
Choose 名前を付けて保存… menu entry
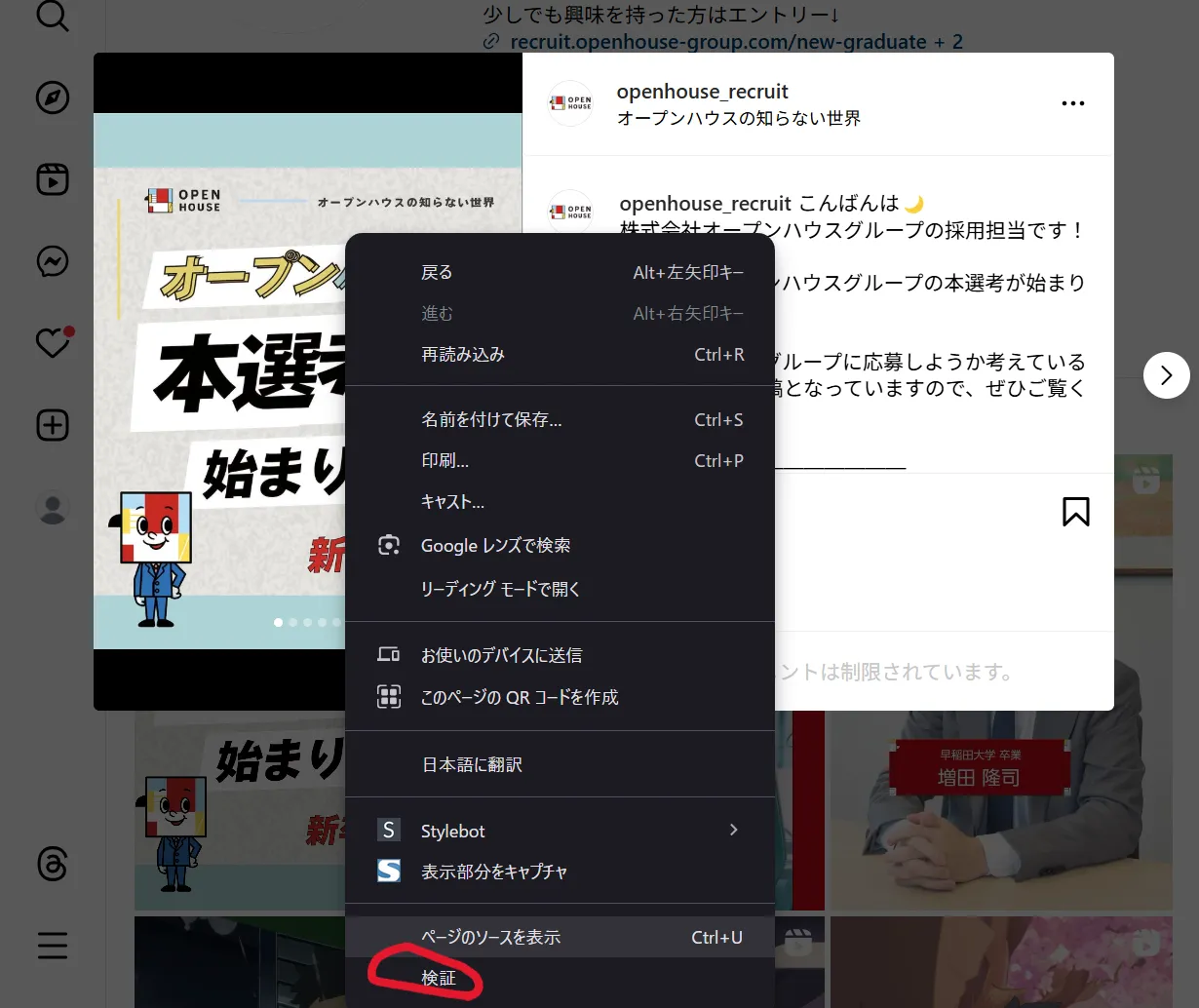[560, 420]
